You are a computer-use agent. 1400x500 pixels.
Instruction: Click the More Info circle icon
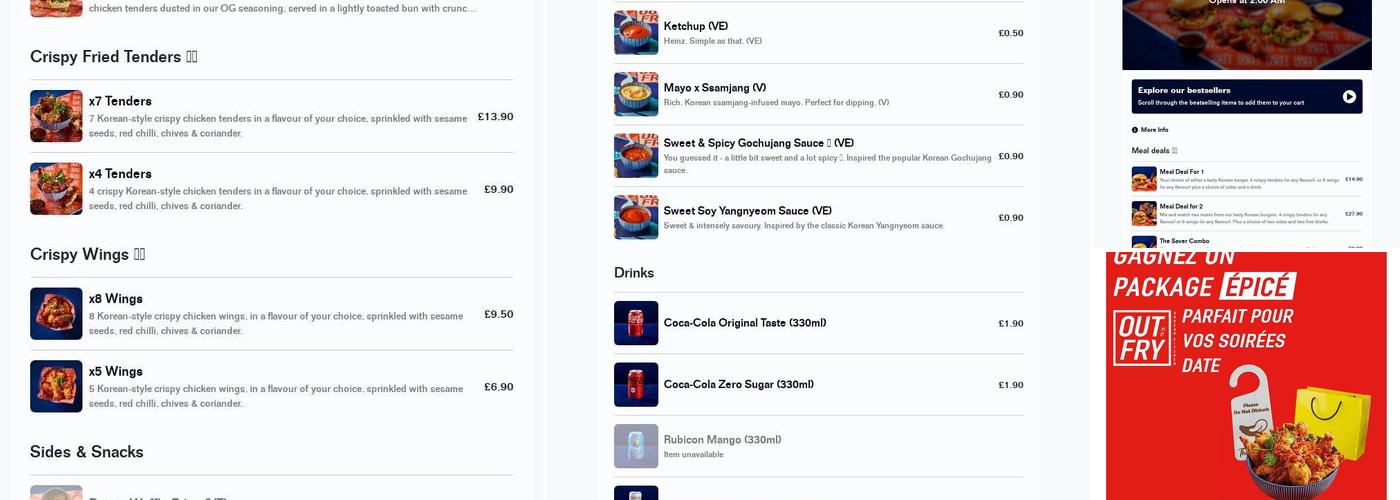(x=1135, y=130)
